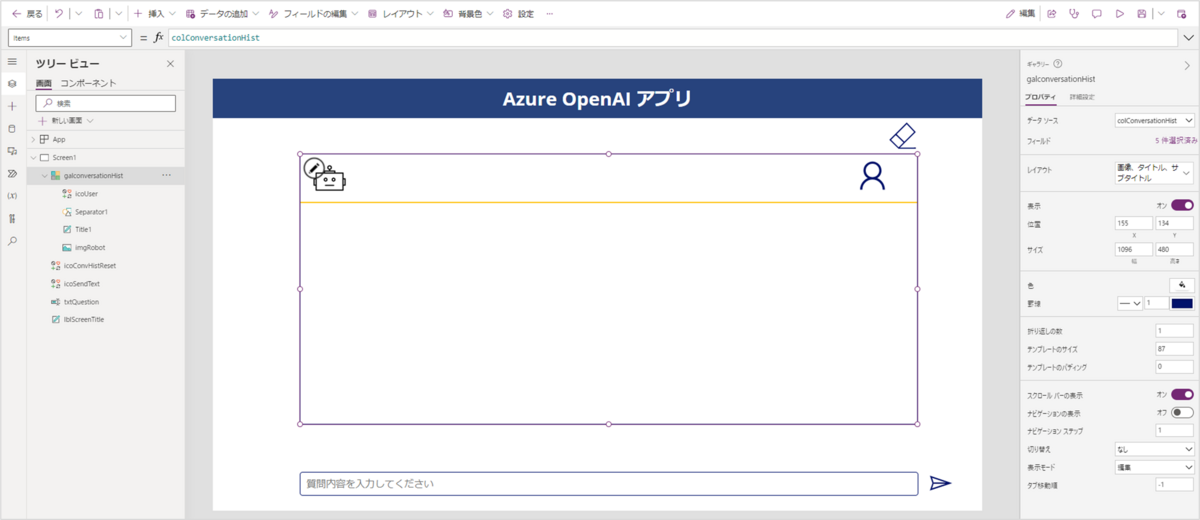
Task: Open the データ ソース dropdown
Action: (1154, 120)
